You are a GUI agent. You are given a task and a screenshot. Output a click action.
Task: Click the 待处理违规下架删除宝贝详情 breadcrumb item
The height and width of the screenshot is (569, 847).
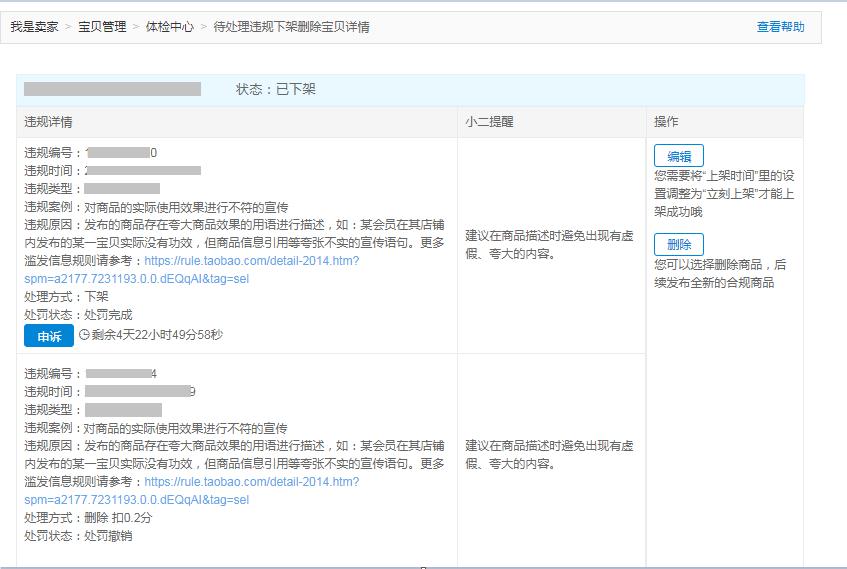coord(291,27)
